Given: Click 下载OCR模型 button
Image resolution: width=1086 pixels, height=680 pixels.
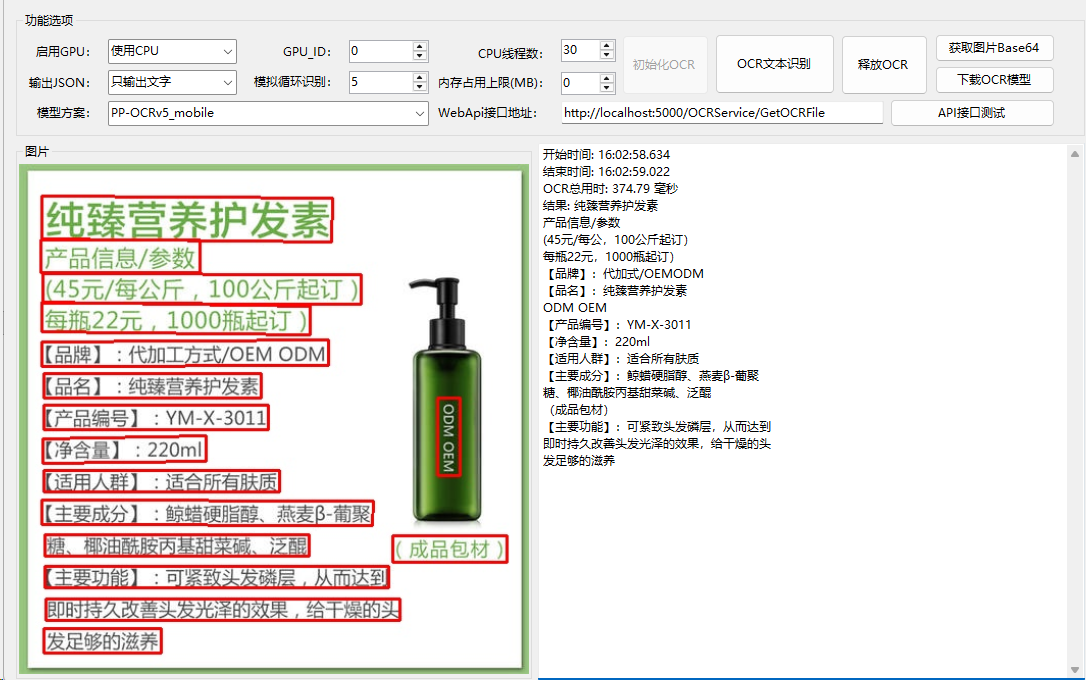Looking at the screenshot, I should (994, 80).
